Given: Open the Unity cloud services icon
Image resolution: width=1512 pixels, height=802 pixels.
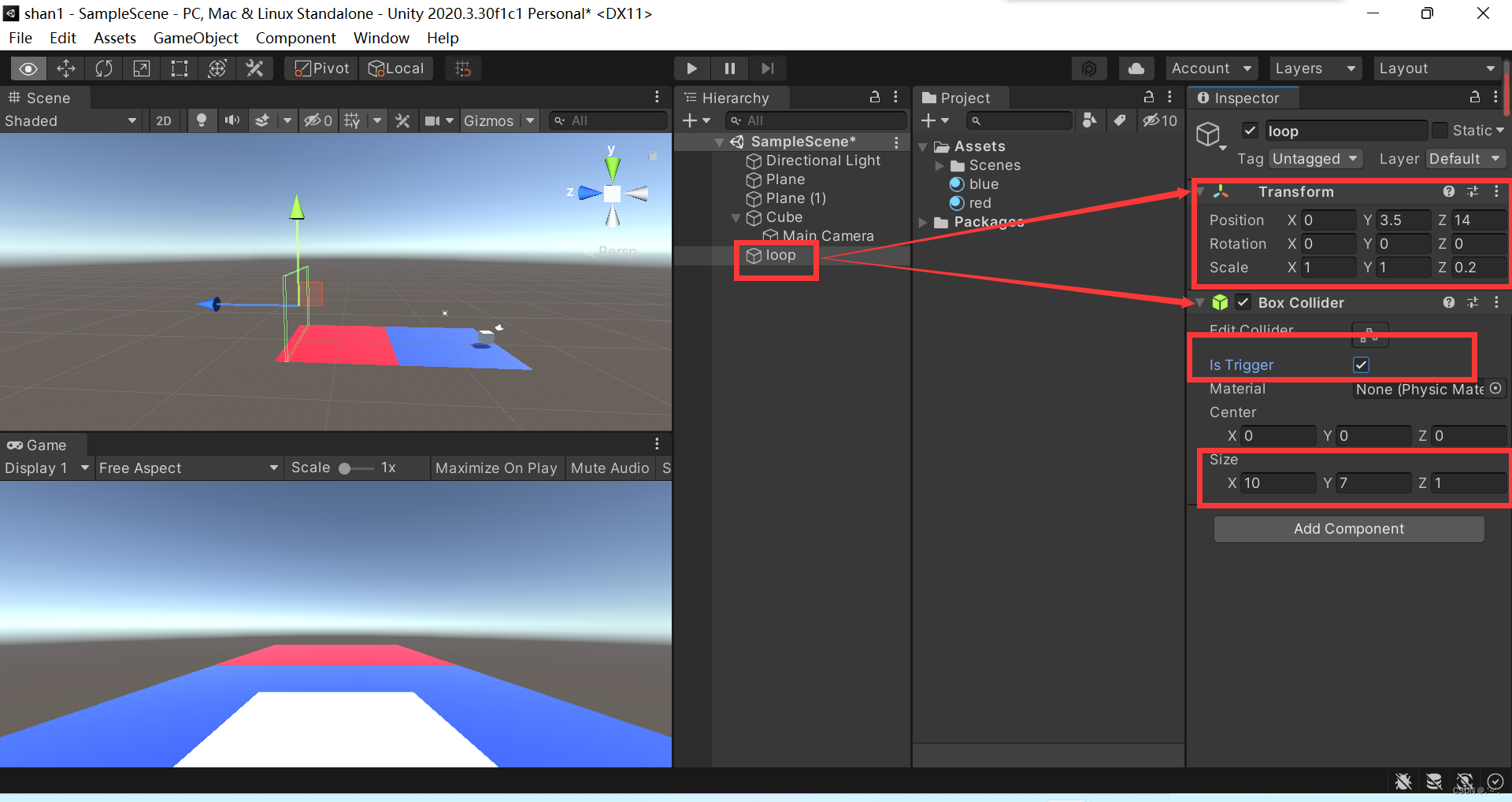Looking at the screenshot, I should (1136, 68).
